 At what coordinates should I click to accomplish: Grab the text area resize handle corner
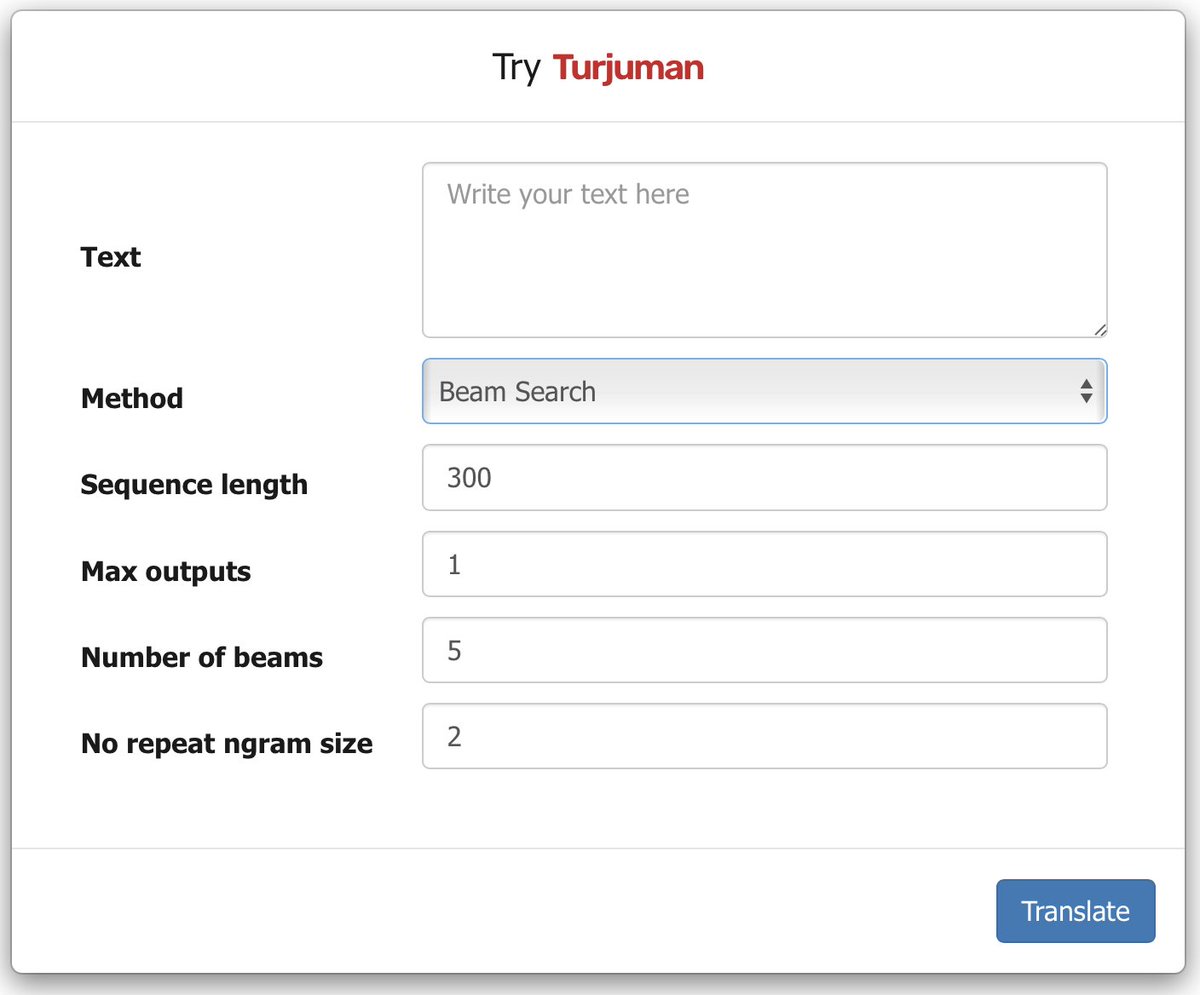pos(1100,330)
